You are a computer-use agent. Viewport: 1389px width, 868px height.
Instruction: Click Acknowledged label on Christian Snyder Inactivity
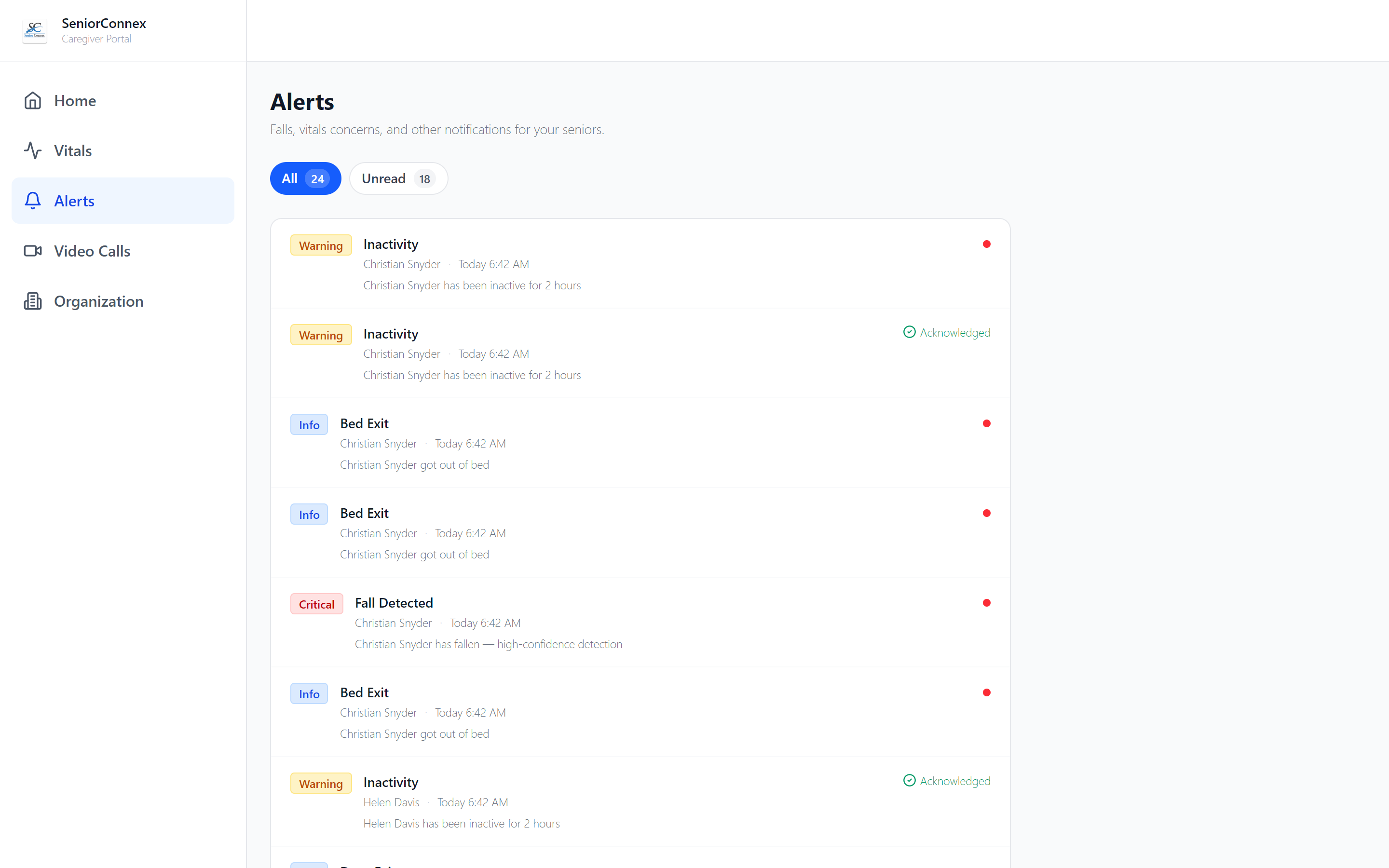[955, 332]
